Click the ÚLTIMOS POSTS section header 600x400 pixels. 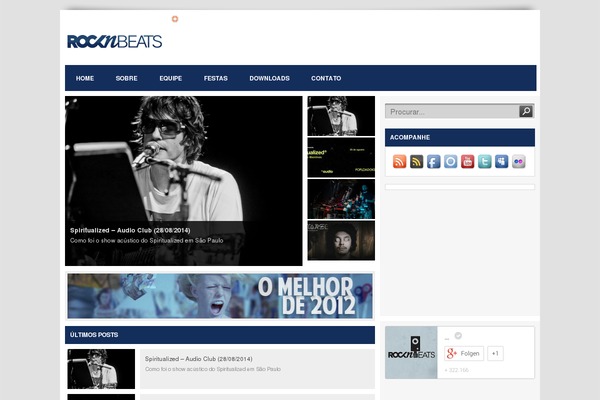click(x=220, y=335)
